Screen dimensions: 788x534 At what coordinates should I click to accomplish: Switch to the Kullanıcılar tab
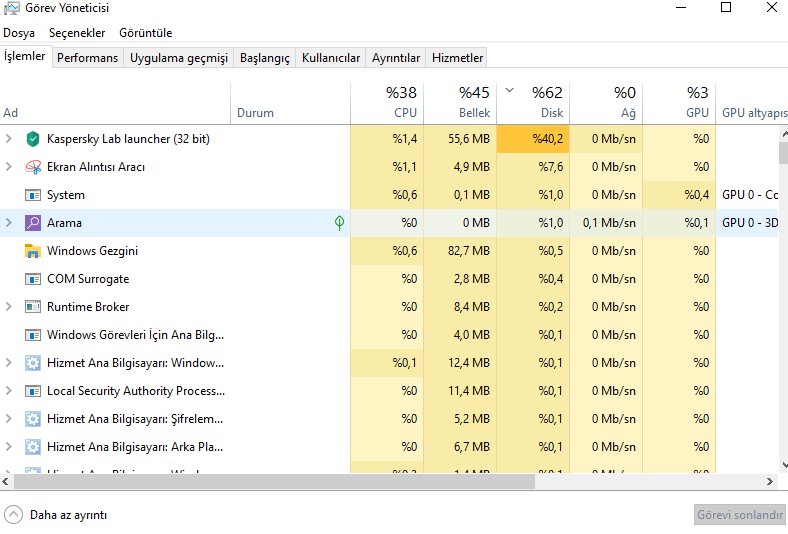tap(331, 58)
